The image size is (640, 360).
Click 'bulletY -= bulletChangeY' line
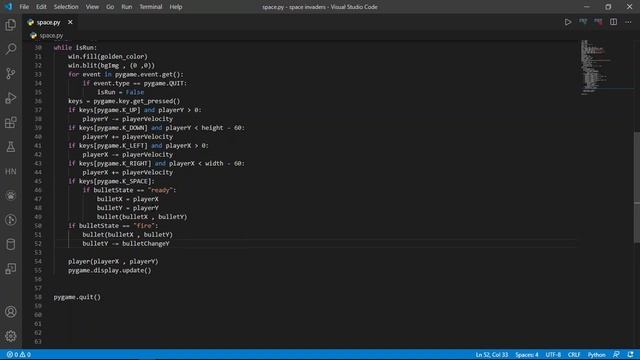tap(126, 244)
